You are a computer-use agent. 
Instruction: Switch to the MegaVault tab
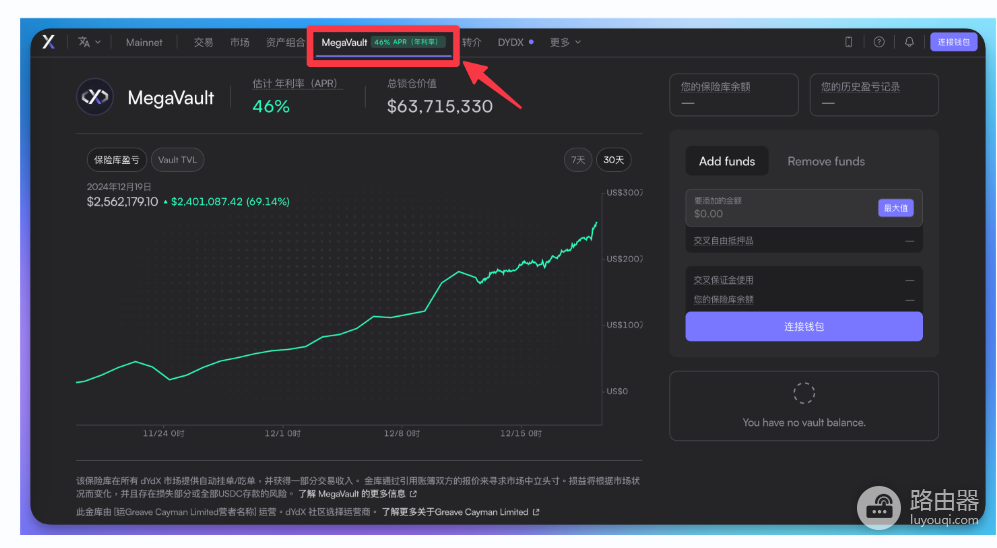coord(383,43)
